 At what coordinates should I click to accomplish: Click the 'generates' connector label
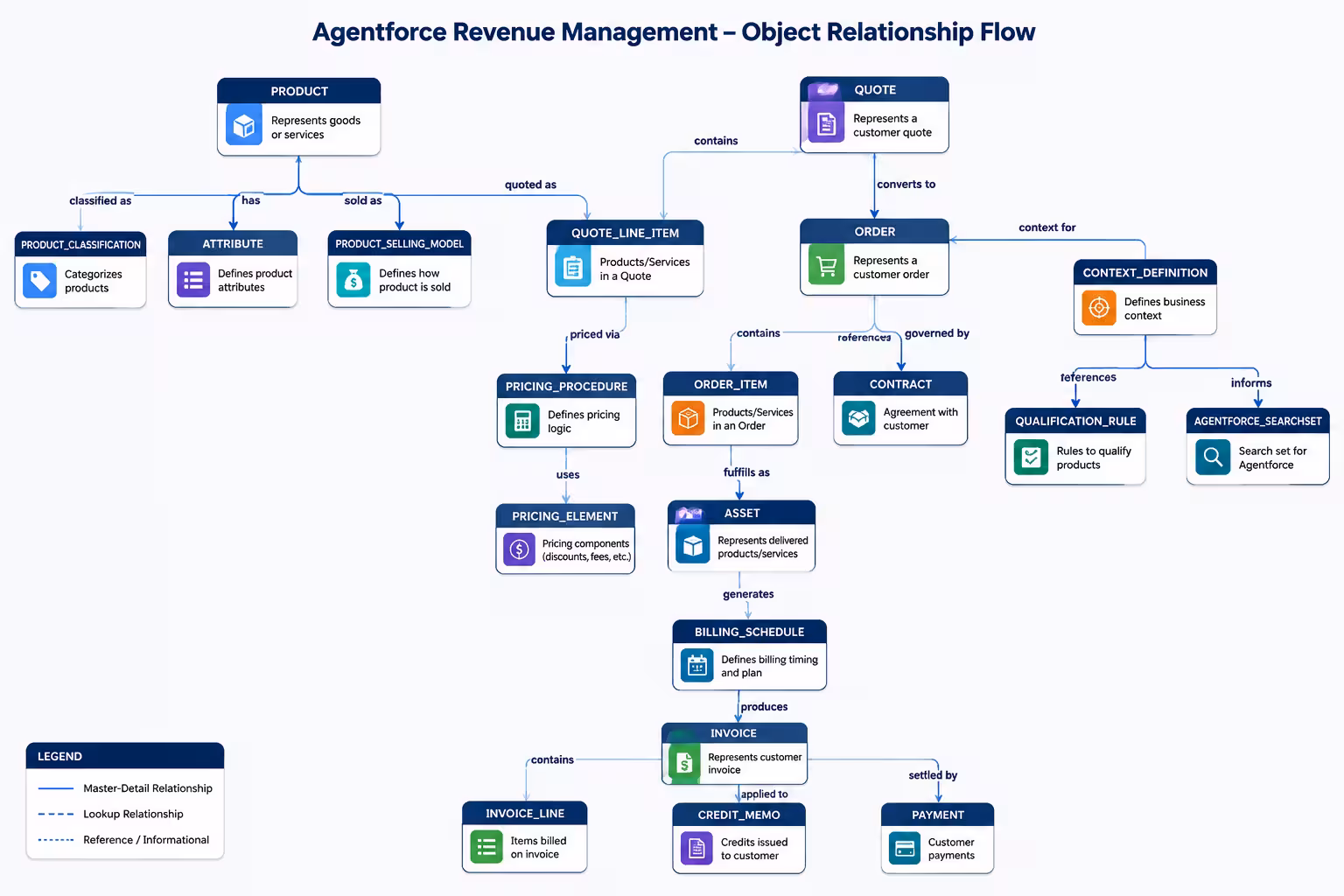(x=748, y=594)
